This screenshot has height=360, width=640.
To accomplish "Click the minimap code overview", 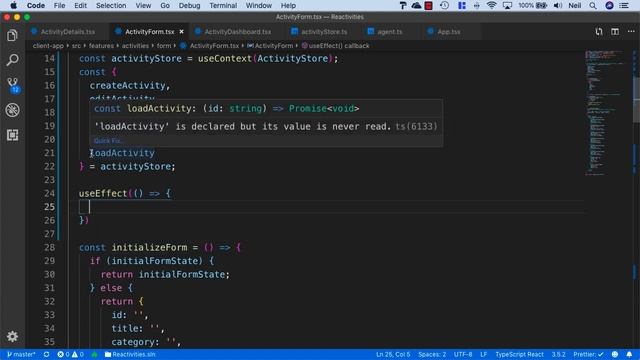I will point(606,113).
